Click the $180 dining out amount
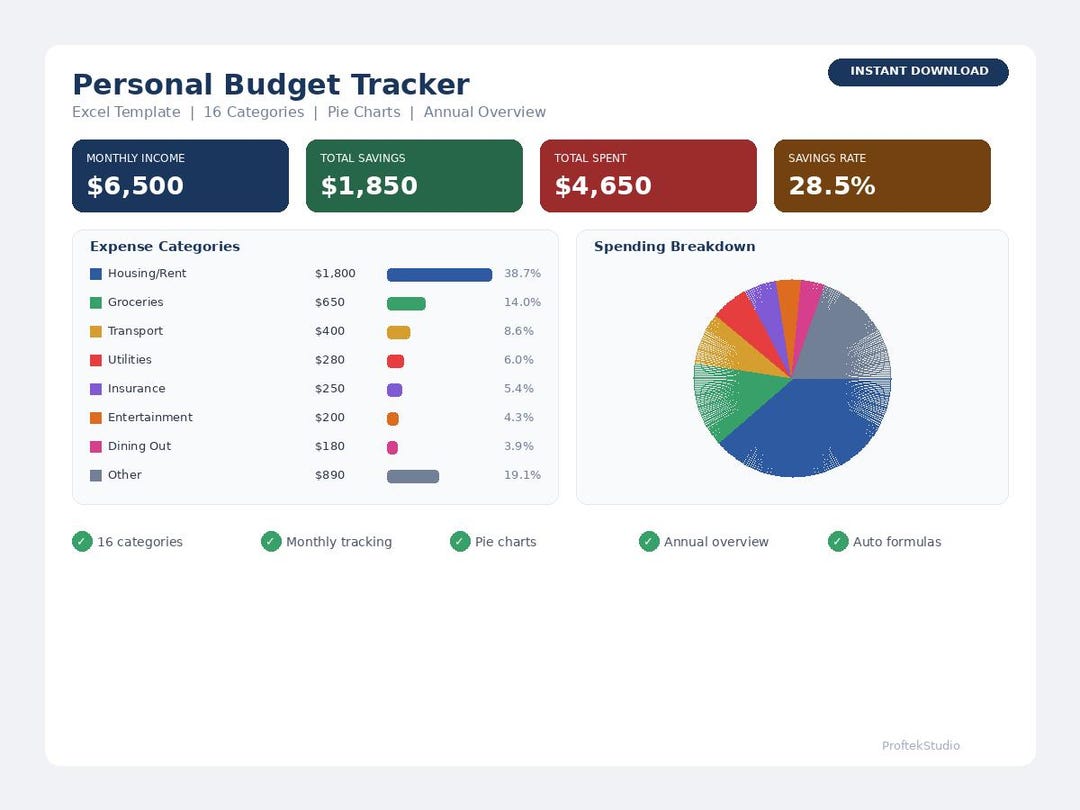 pos(330,446)
